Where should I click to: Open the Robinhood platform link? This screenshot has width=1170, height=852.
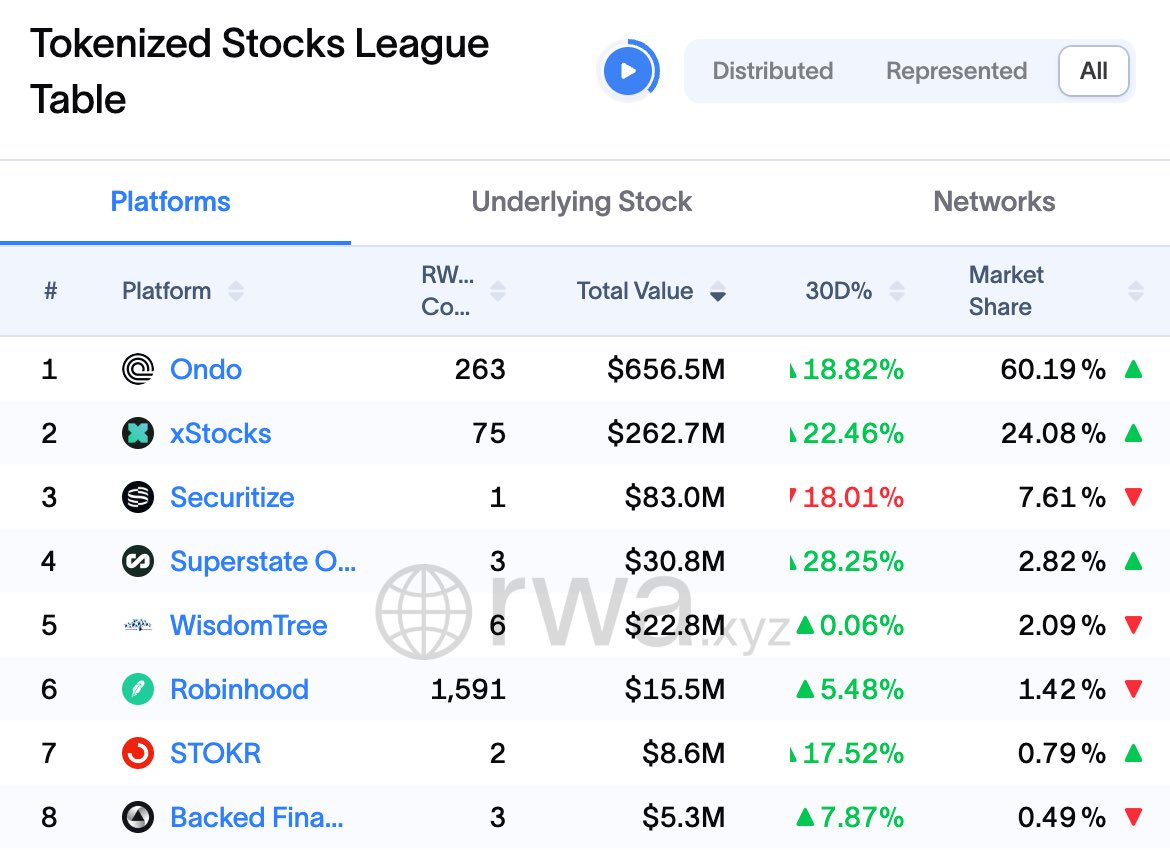point(239,690)
